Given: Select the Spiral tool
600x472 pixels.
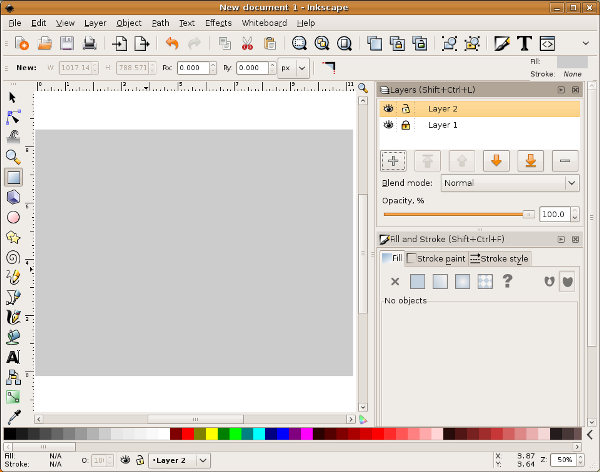Looking at the screenshot, I should click(x=13, y=257).
